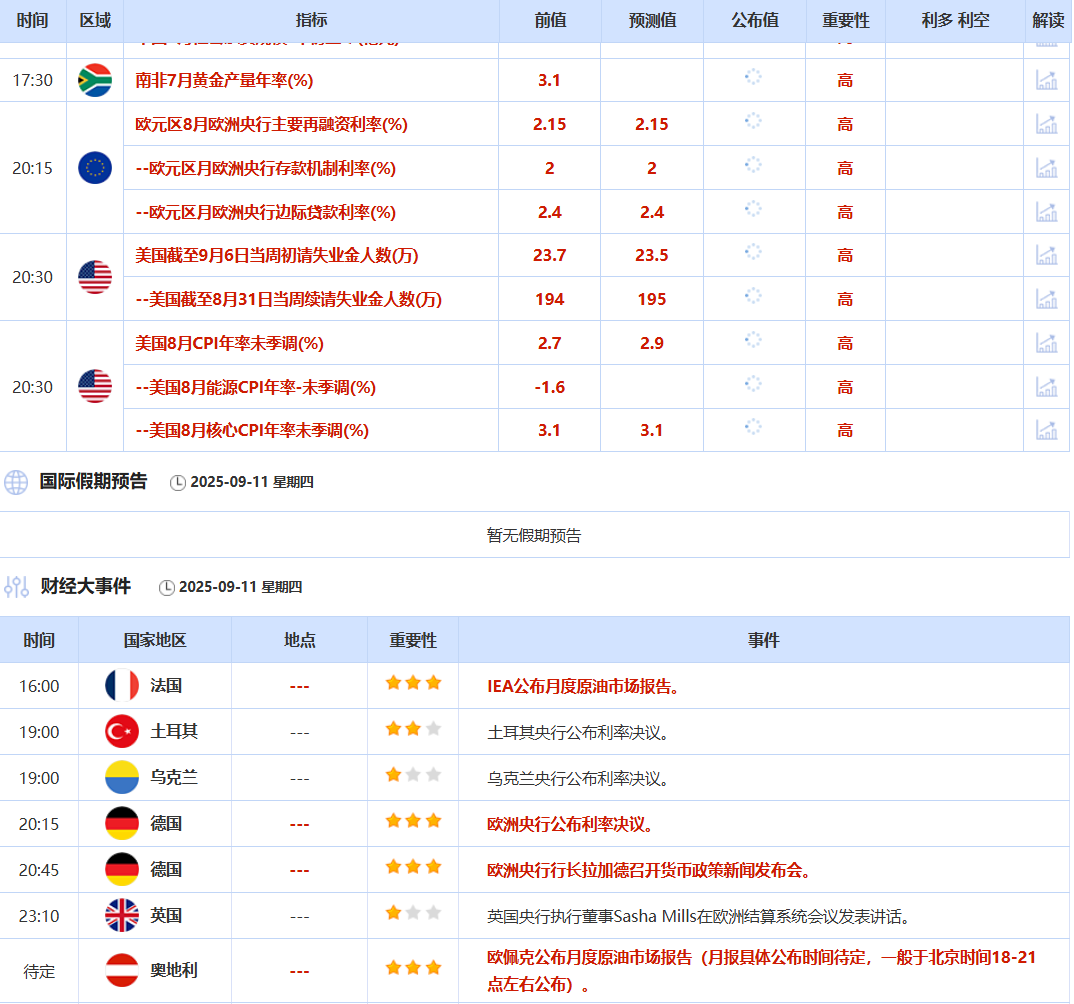Image resolution: width=1074 pixels, height=1004 pixels.
Task: Click the upper table's 重要性 column header
Action: pyautogui.click(x=845, y=21)
